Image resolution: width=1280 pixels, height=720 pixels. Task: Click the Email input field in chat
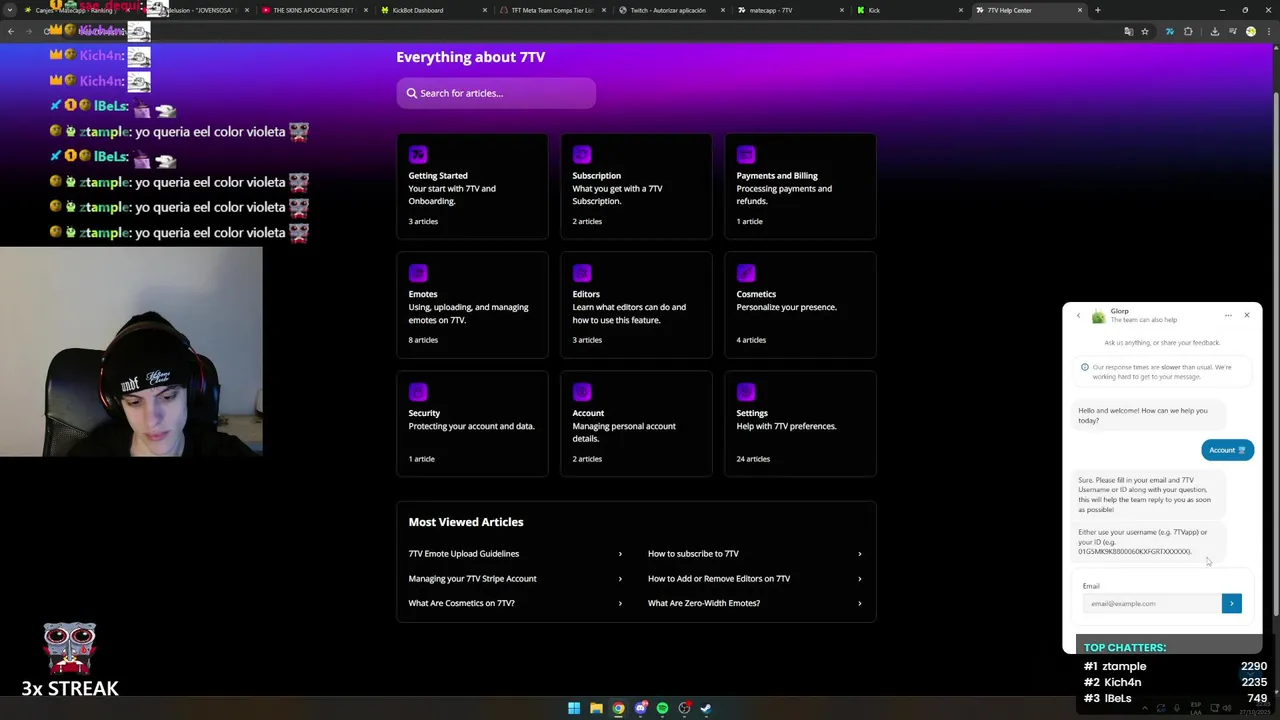[x=1152, y=603]
